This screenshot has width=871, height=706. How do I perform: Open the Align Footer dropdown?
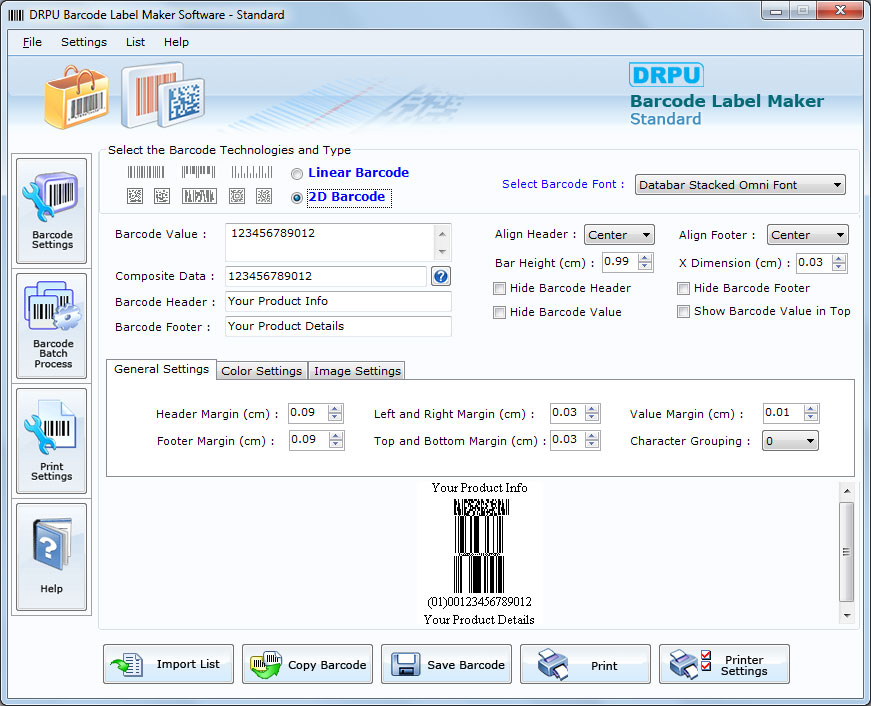(x=807, y=235)
